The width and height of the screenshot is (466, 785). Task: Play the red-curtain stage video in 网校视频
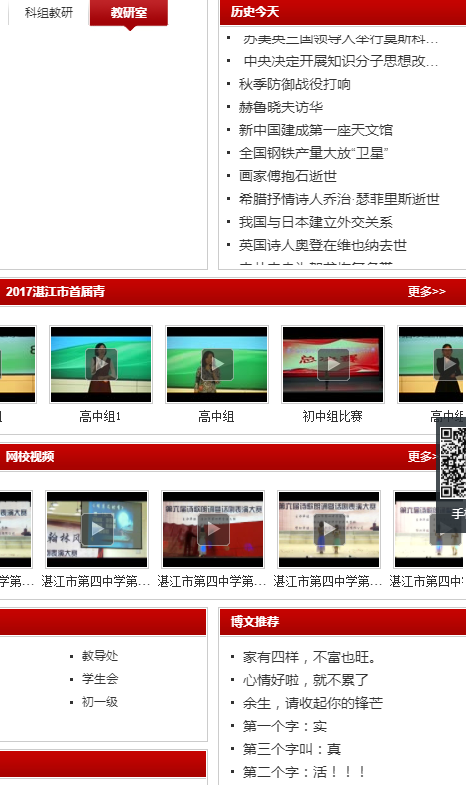pos(213,529)
